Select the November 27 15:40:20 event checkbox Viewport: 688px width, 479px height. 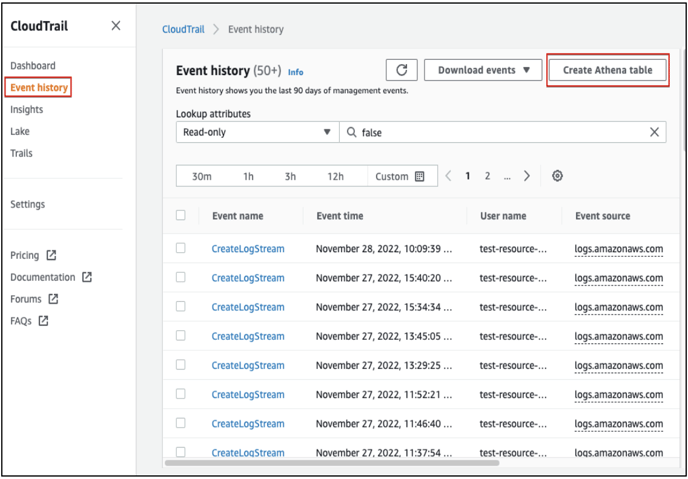[x=181, y=277]
